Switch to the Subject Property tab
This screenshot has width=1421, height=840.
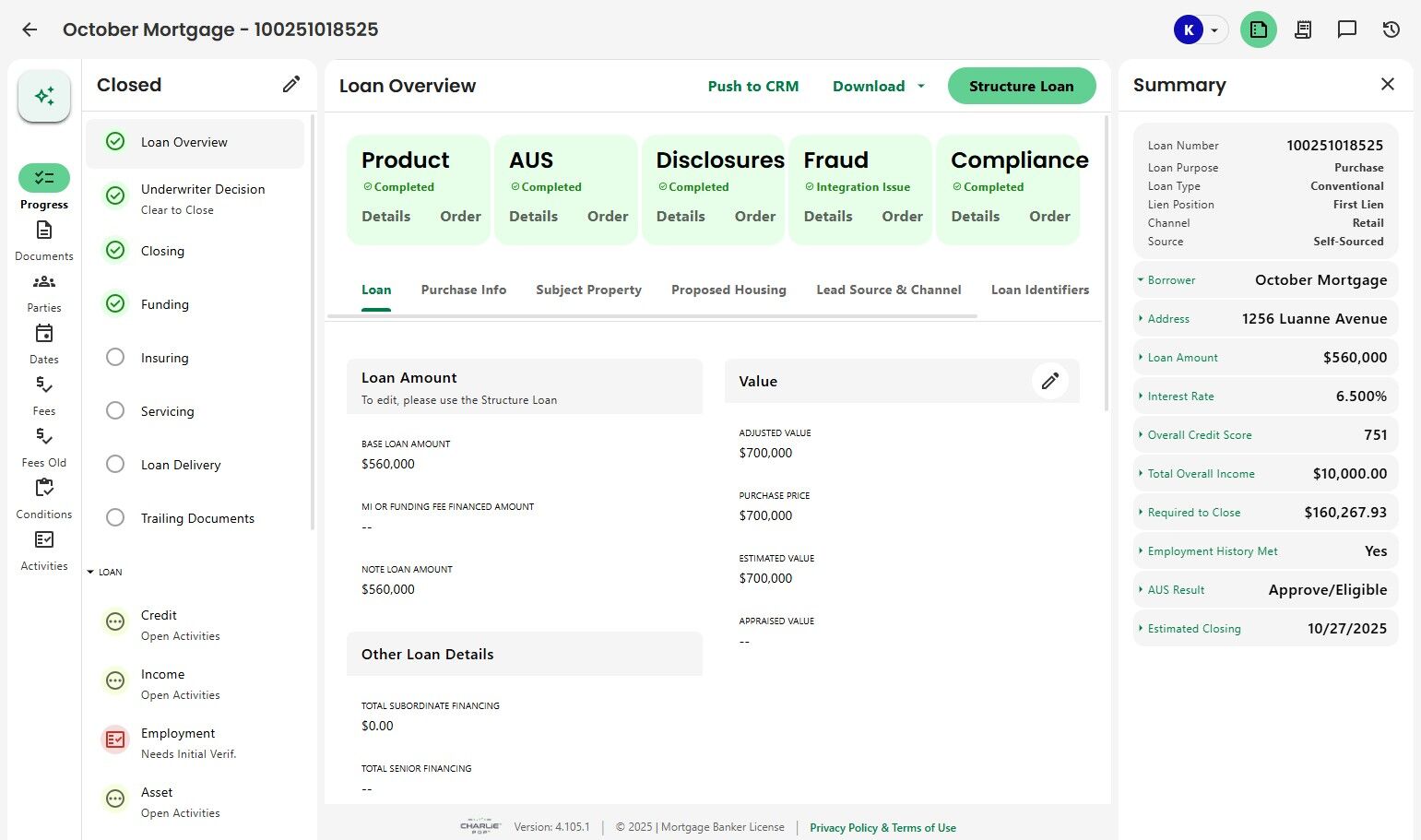588,290
